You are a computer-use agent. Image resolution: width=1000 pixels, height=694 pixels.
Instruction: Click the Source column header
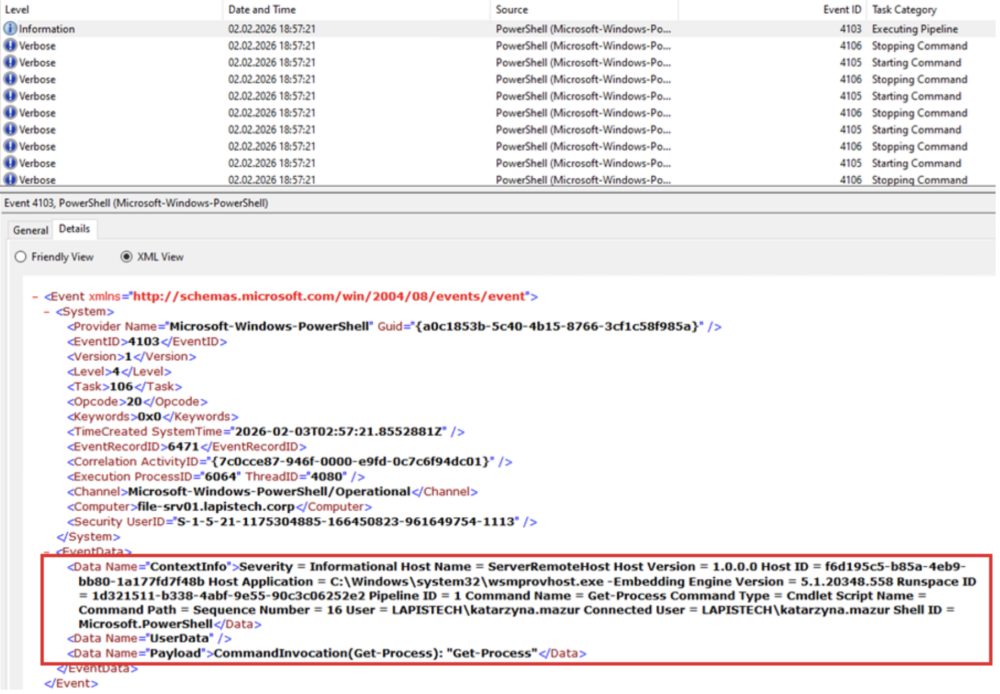512,9
